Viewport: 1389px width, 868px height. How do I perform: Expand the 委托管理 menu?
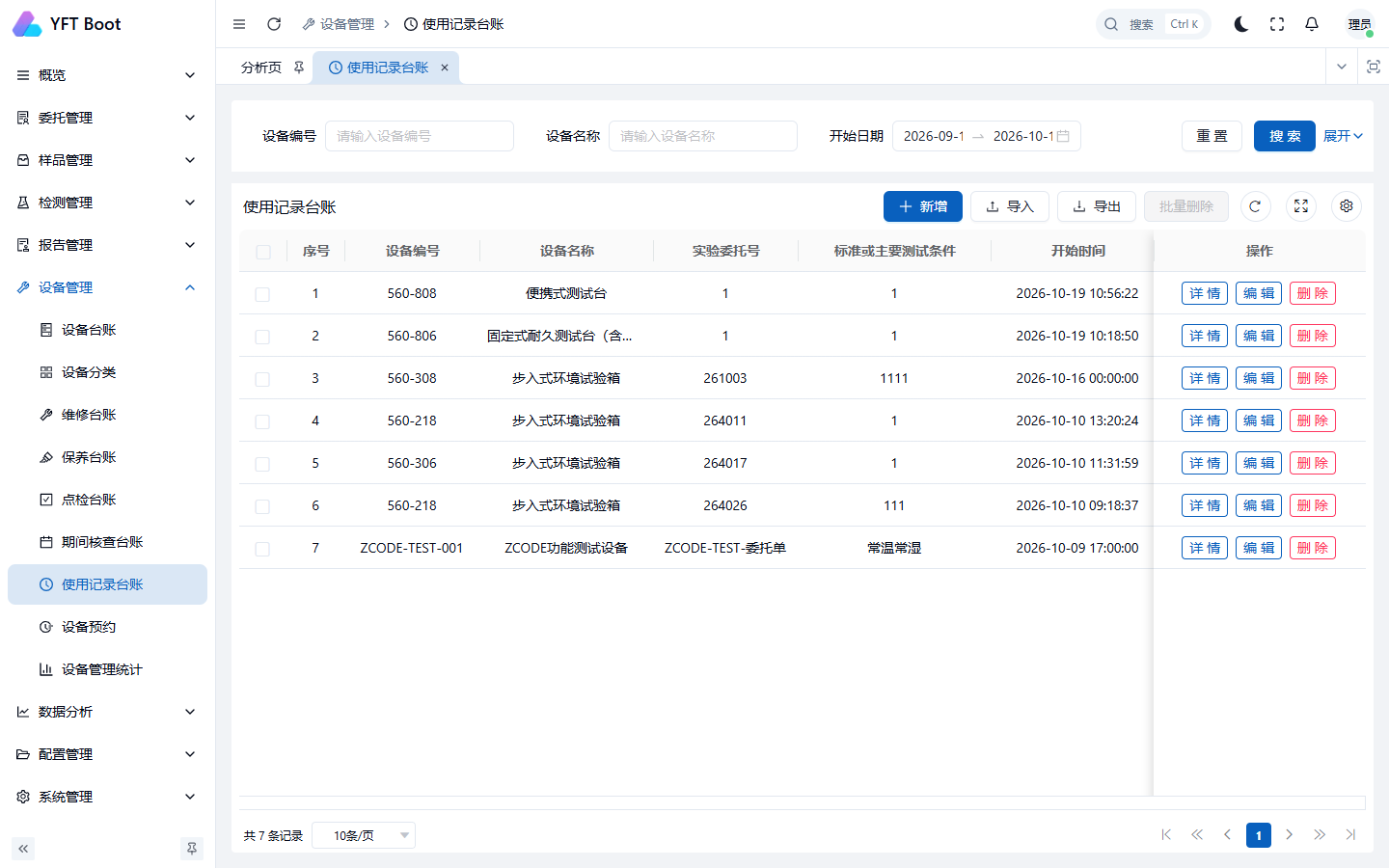[107, 118]
